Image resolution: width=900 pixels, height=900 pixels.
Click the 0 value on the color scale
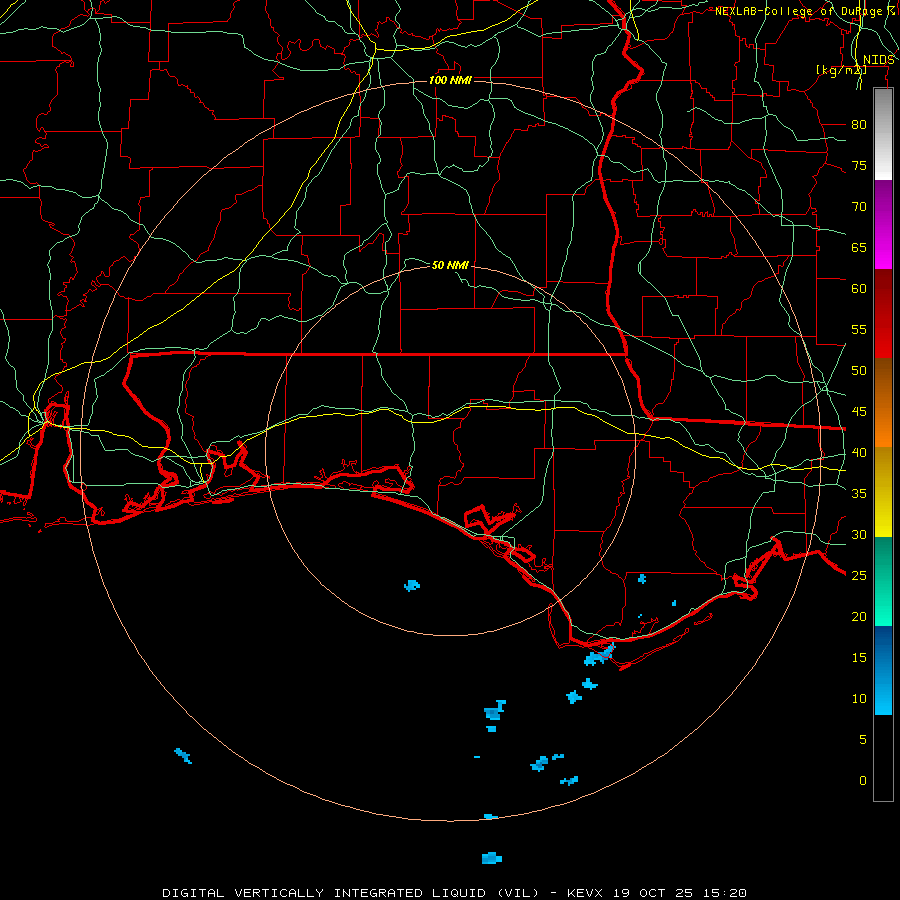click(x=863, y=781)
